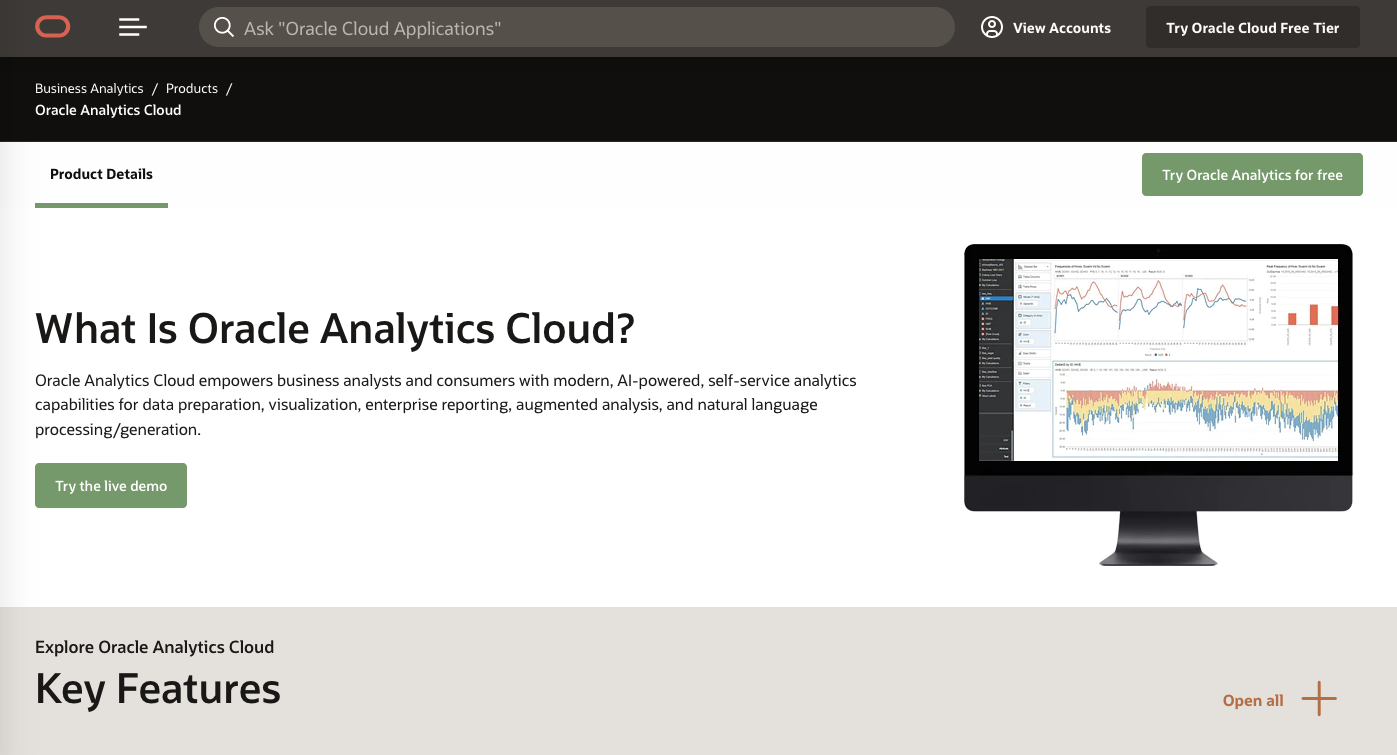Open the Business Analytics breadcrumb link
1397x755 pixels.
pyautogui.click(x=89, y=88)
